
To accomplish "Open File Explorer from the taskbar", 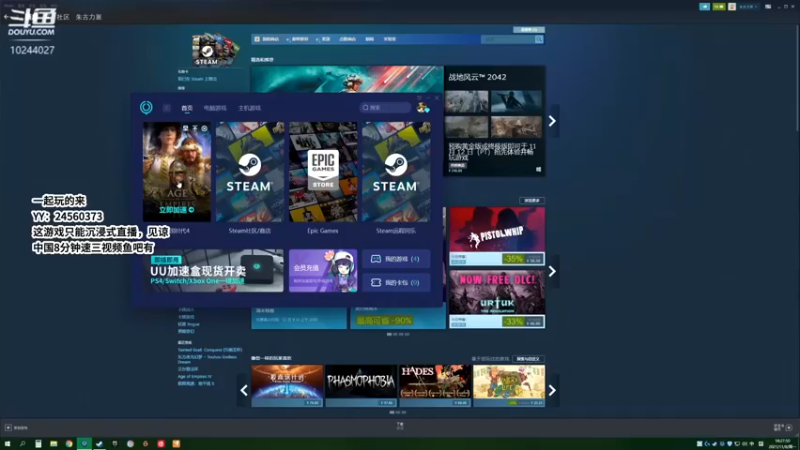I will (54, 444).
